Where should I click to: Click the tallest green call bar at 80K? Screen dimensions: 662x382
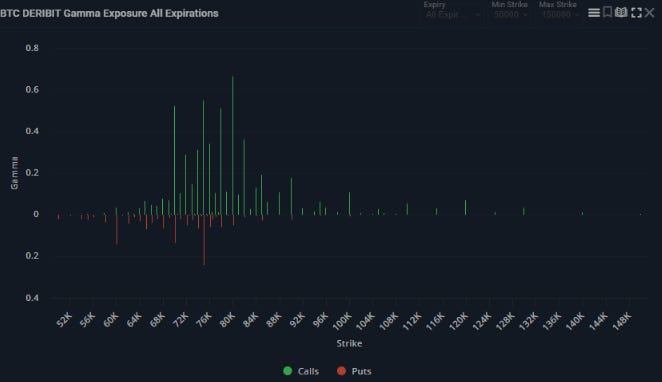(x=233, y=145)
